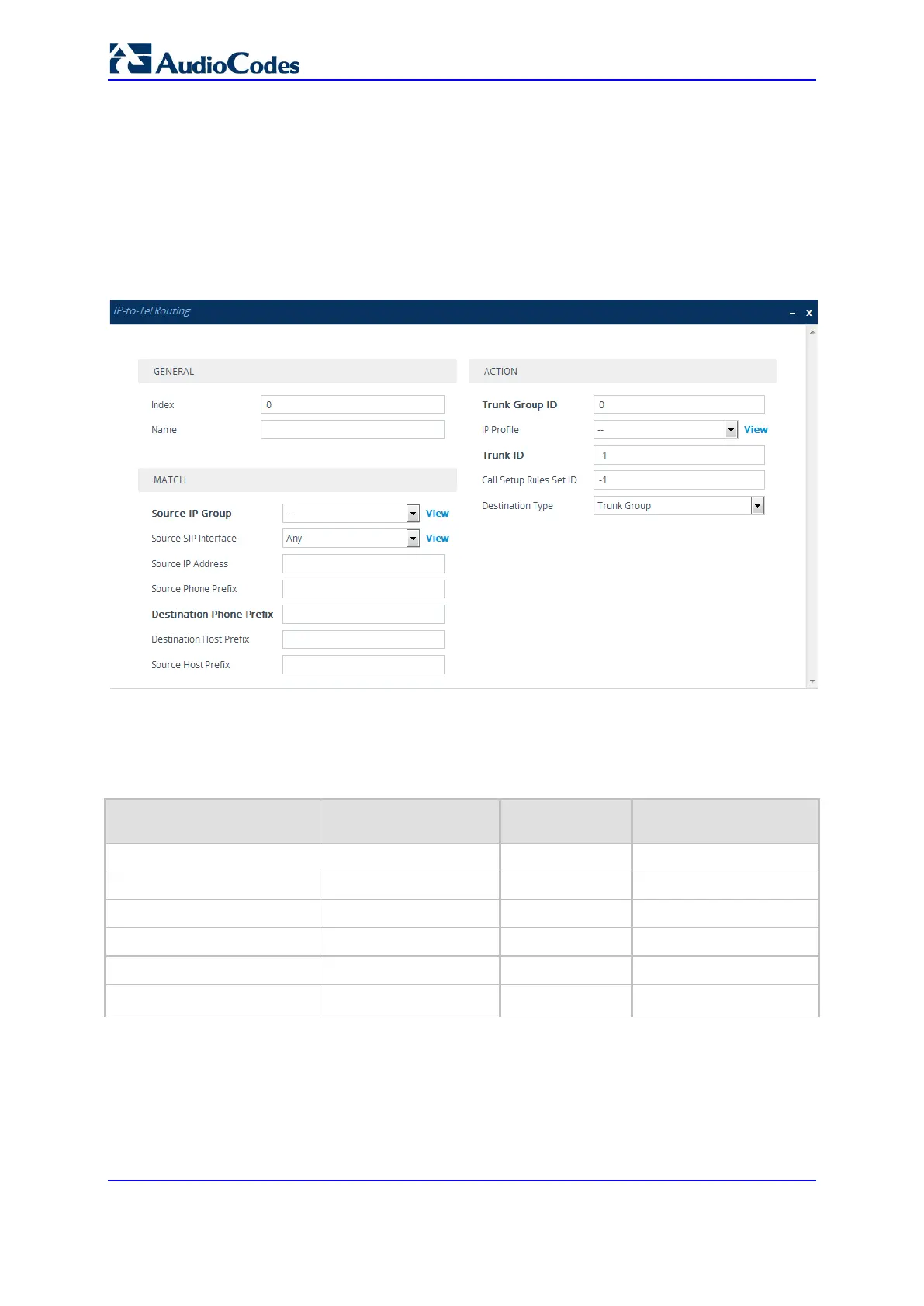924x1306 pixels.
Task: Click the Trunk Group ID field
Action: coord(679,404)
